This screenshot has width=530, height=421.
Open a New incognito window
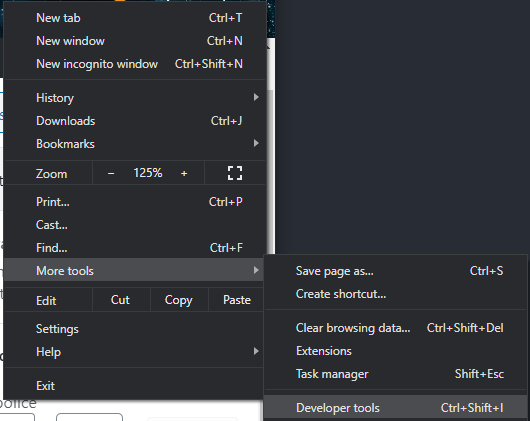click(x=134, y=64)
